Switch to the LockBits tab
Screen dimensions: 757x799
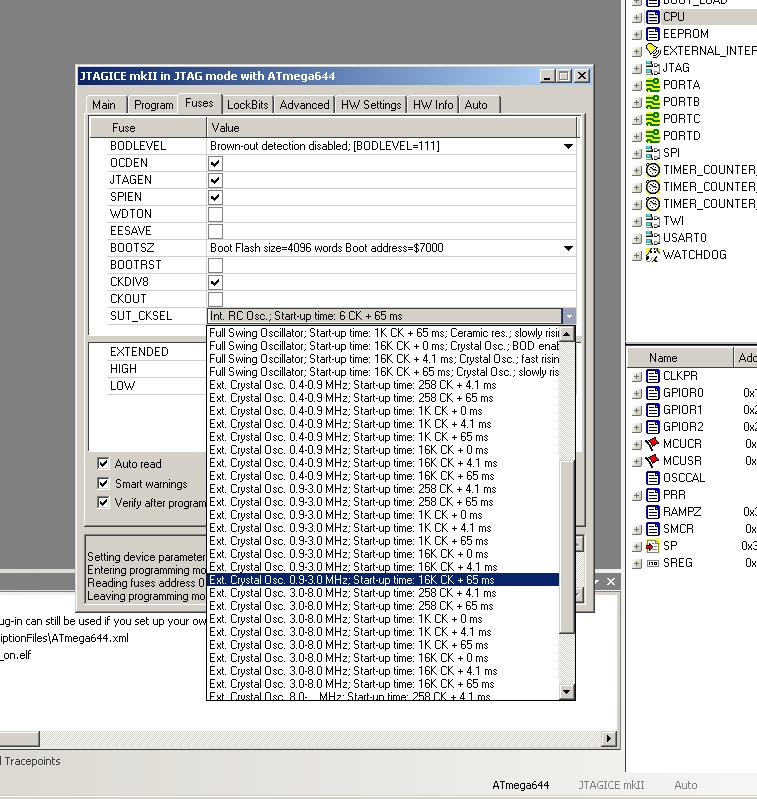[x=248, y=104]
